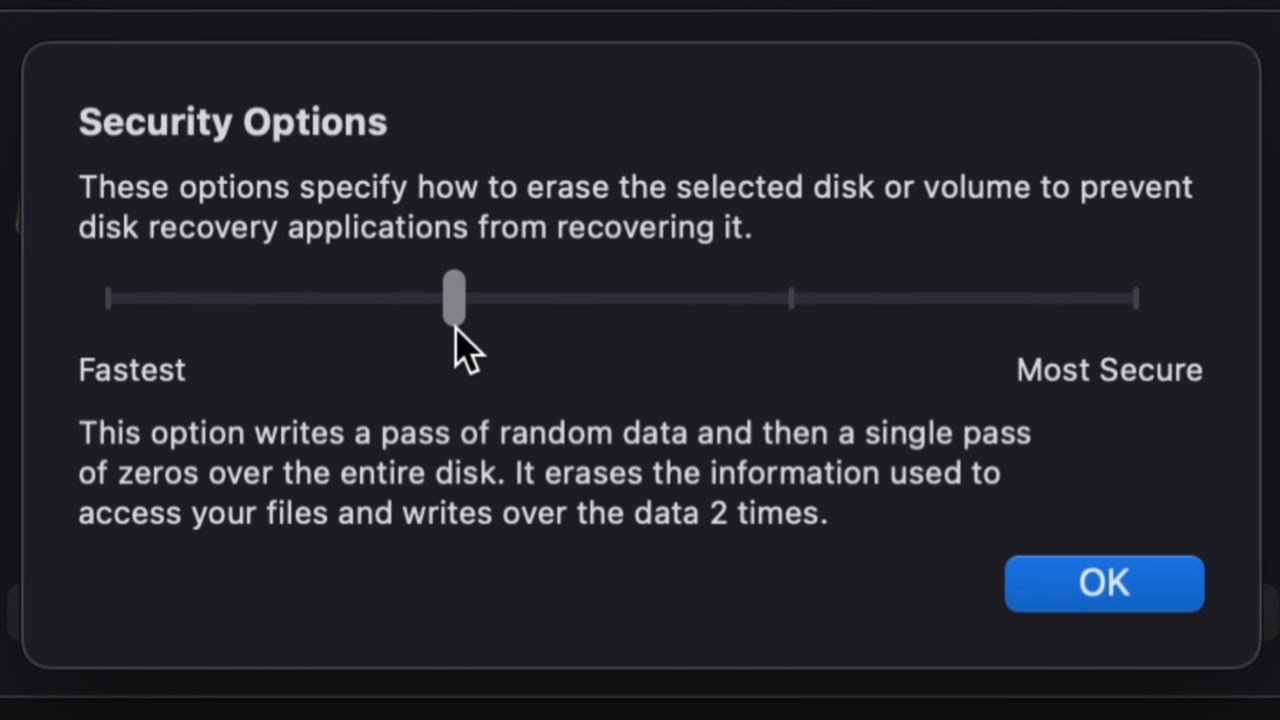The image size is (1280, 720).
Task: Click the words "disk recovery applications"
Action: (x=273, y=228)
